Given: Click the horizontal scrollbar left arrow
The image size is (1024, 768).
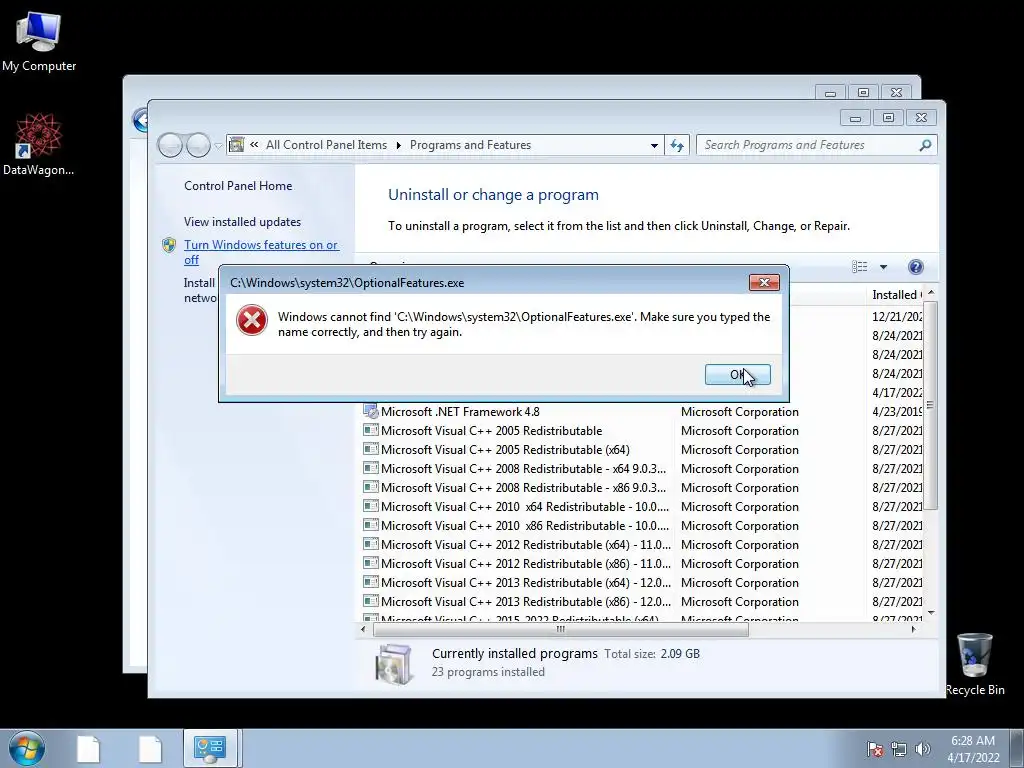Looking at the screenshot, I should [x=364, y=630].
